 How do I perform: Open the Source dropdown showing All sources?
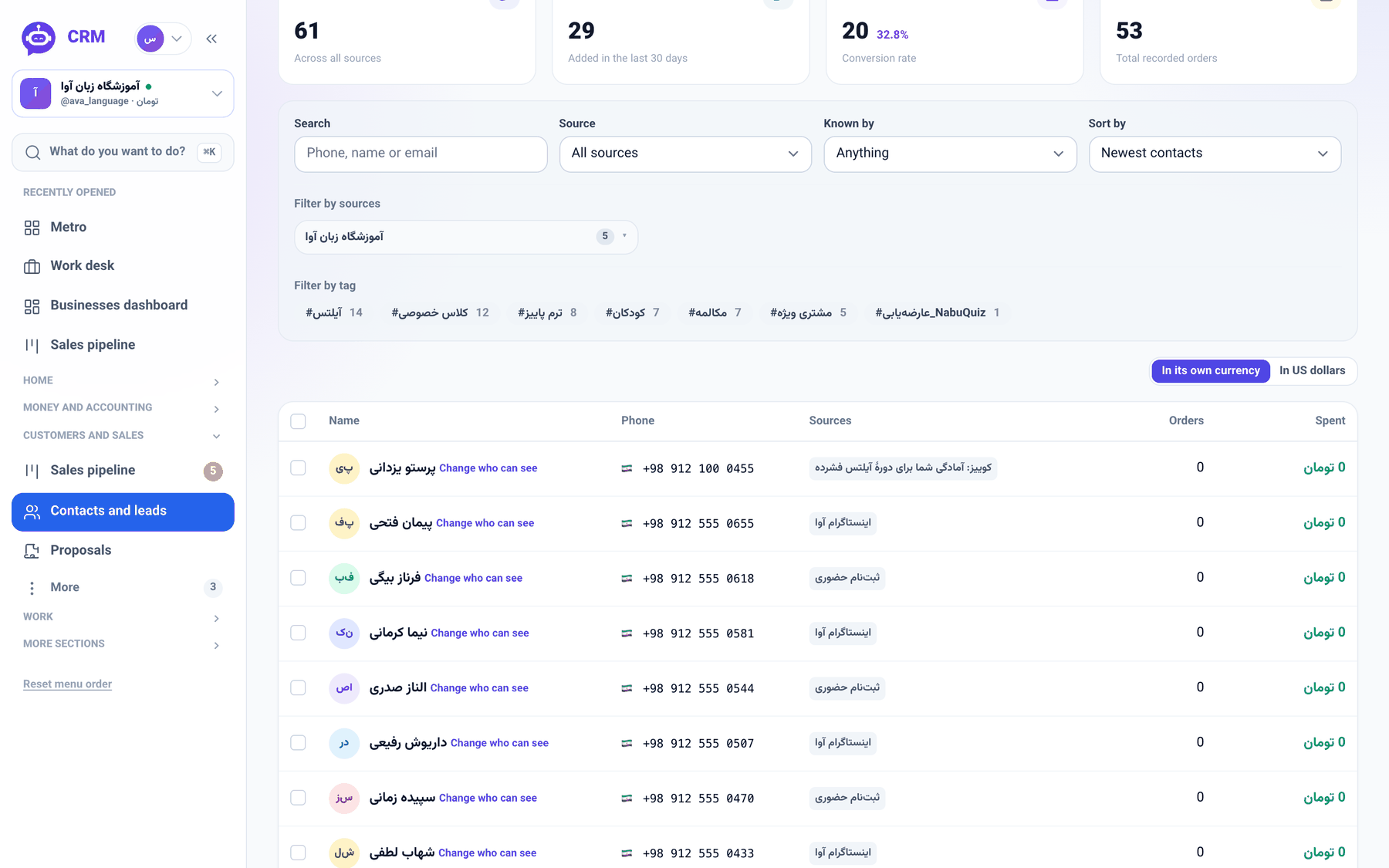685,154
